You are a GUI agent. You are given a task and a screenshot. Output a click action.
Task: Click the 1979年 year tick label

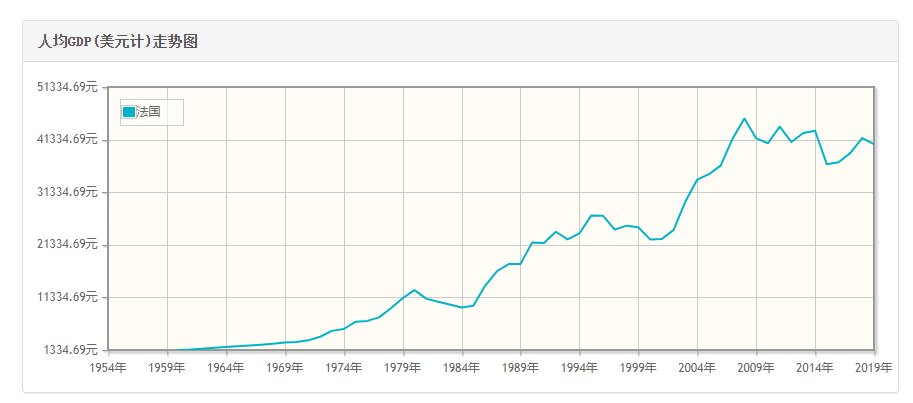(x=403, y=367)
